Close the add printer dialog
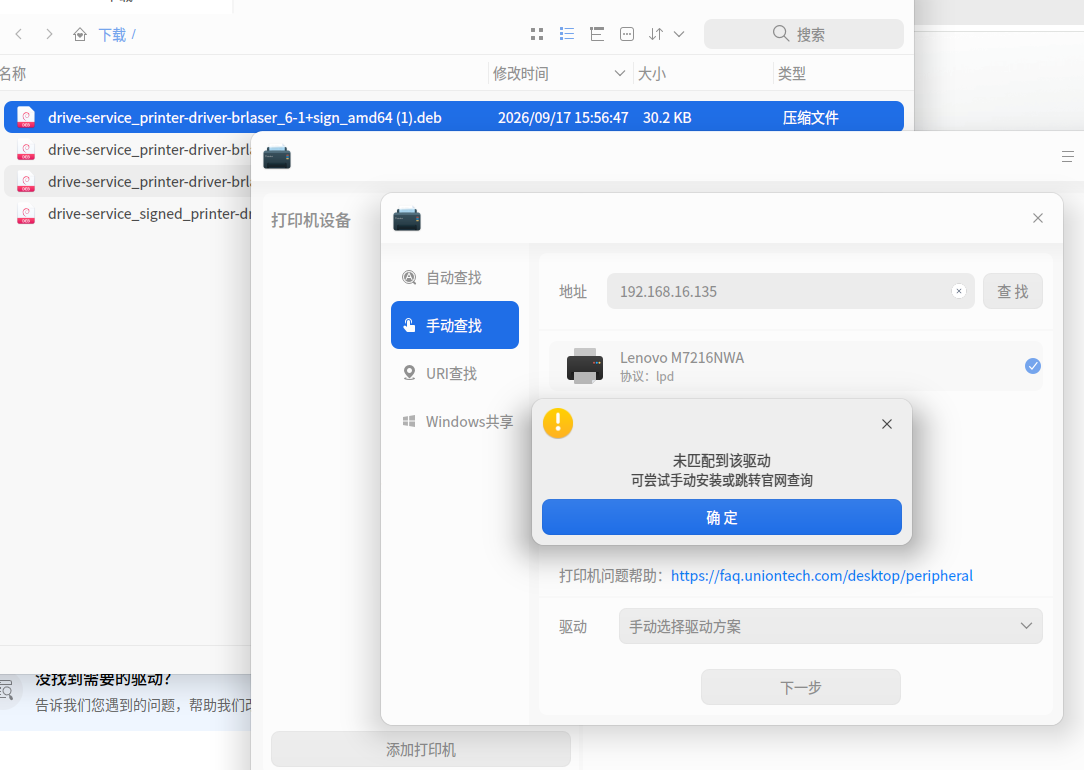 coord(1038,218)
